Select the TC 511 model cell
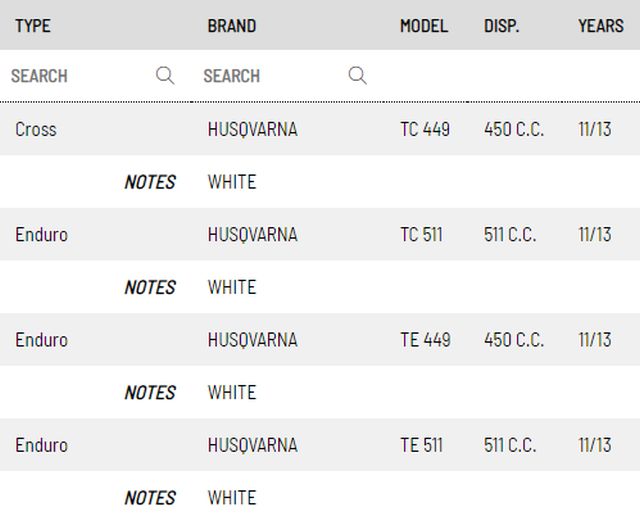 click(421, 234)
